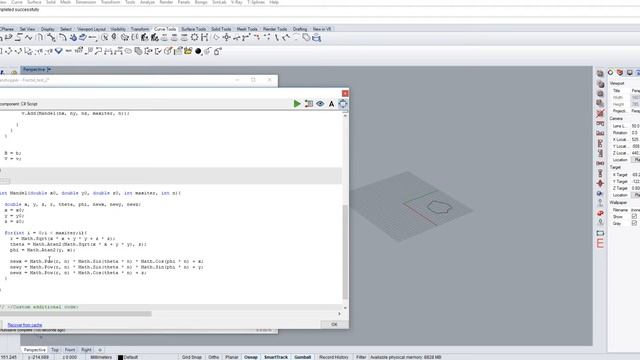
Task: Toggle SmartTrack in the status bar
Action: click(276, 357)
